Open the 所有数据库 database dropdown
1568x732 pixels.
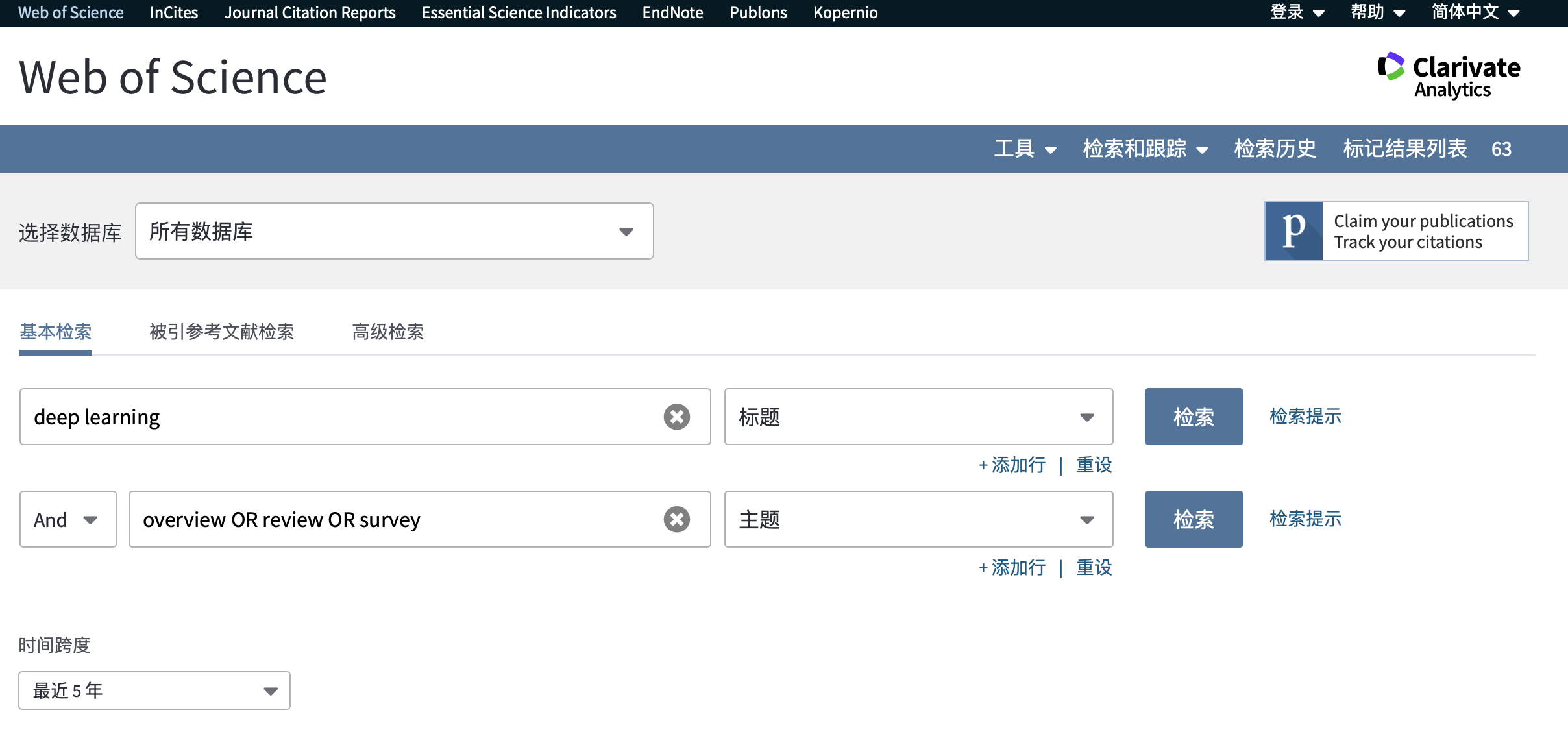coord(394,232)
